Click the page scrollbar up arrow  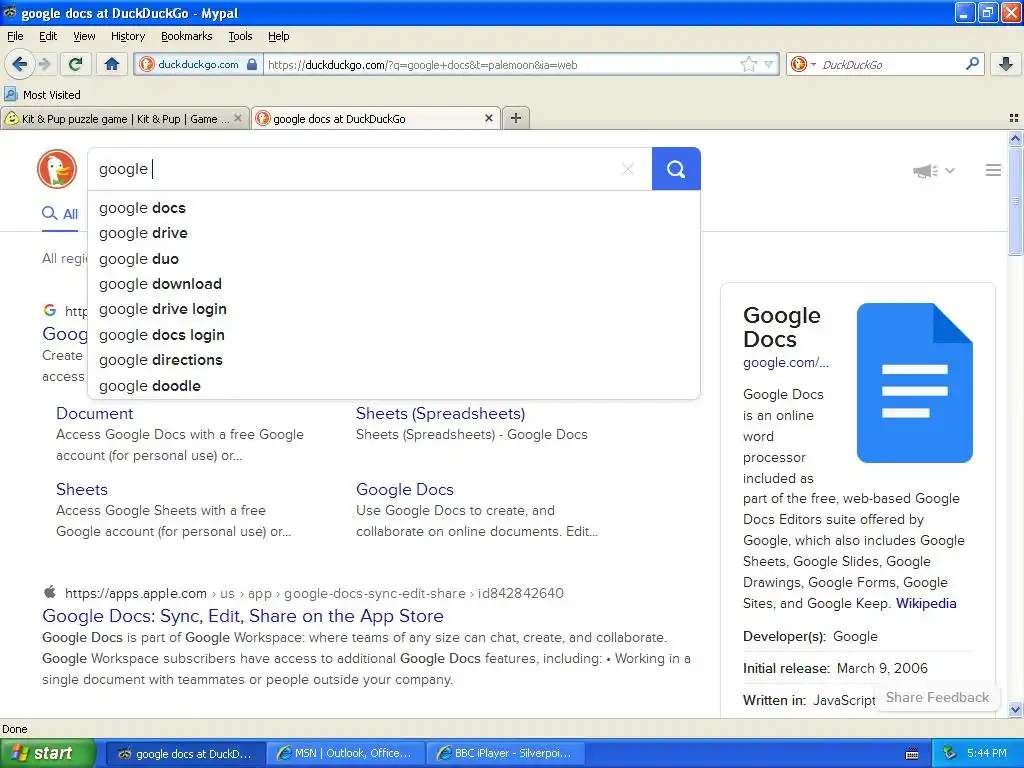point(1015,138)
